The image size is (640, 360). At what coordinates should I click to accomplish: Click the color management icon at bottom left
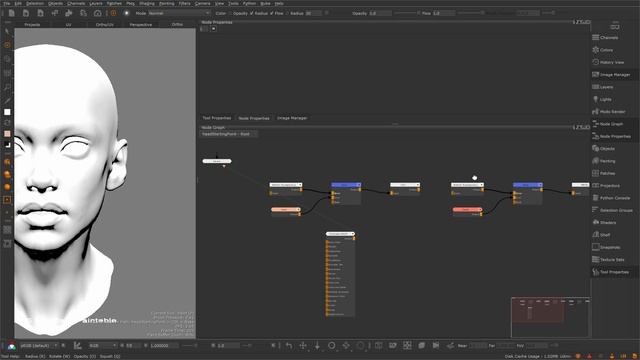pos(12,346)
